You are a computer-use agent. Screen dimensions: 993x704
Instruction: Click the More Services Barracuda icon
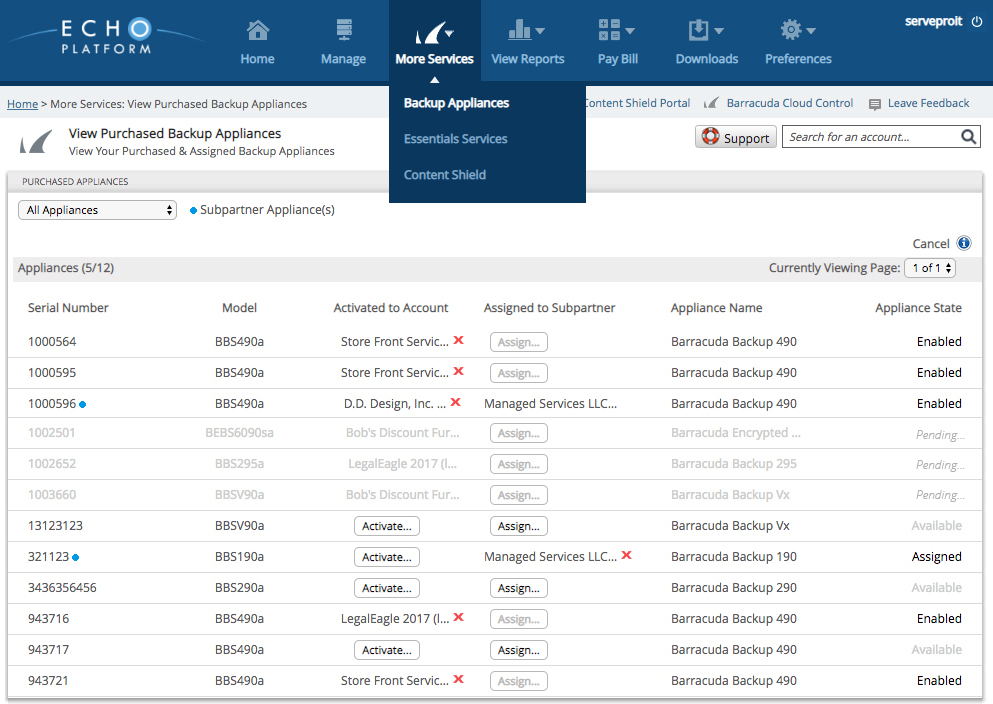click(429, 32)
